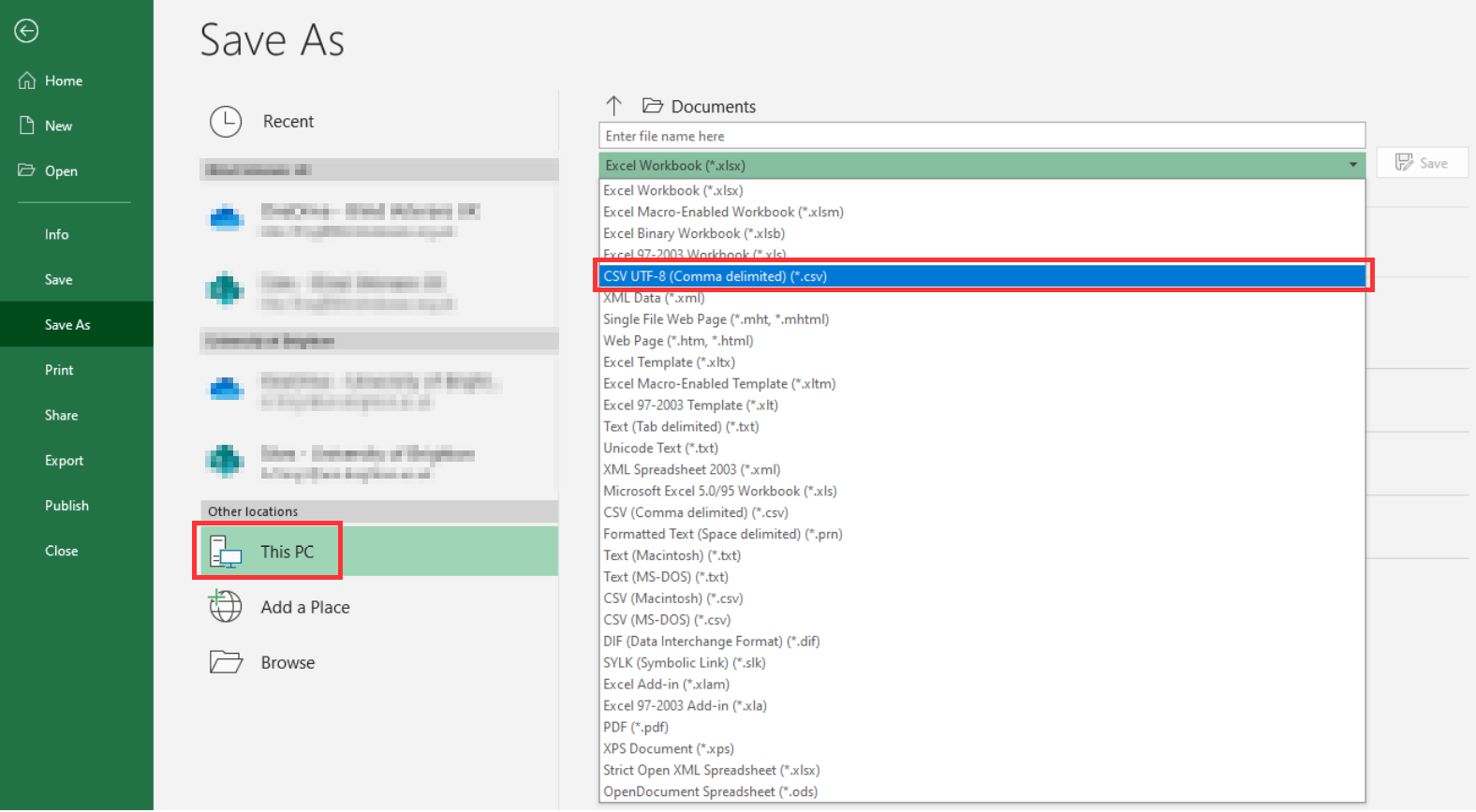This screenshot has height=812, width=1476.
Task: Select CSV (MS-DOS) (*.csv) format
Action: click(982, 621)
